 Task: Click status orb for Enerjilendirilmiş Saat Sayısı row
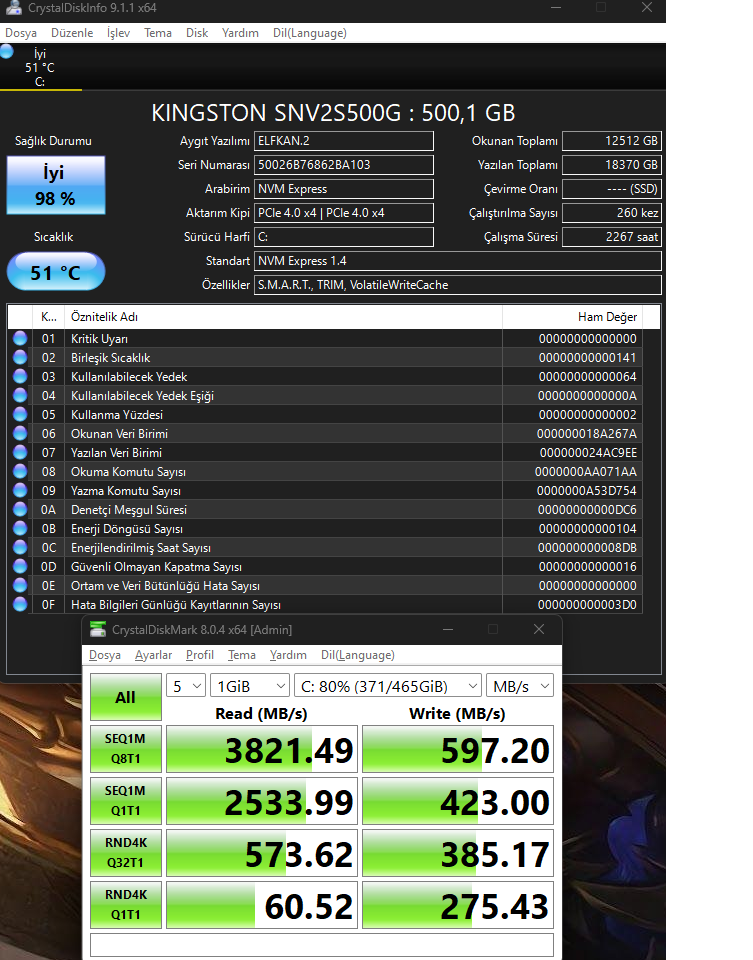[20, 547]
